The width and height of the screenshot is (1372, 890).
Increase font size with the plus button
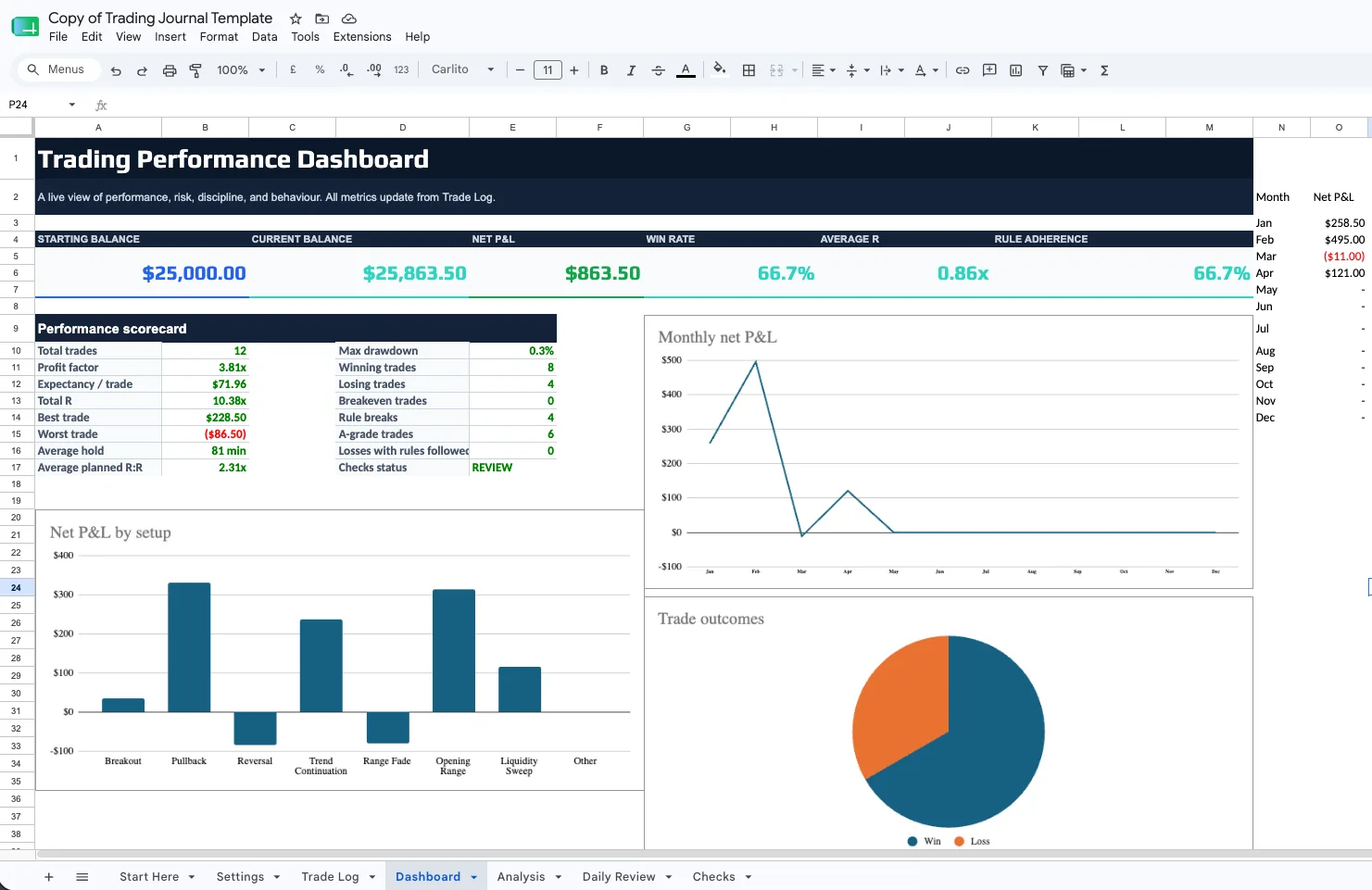point(574,70)
